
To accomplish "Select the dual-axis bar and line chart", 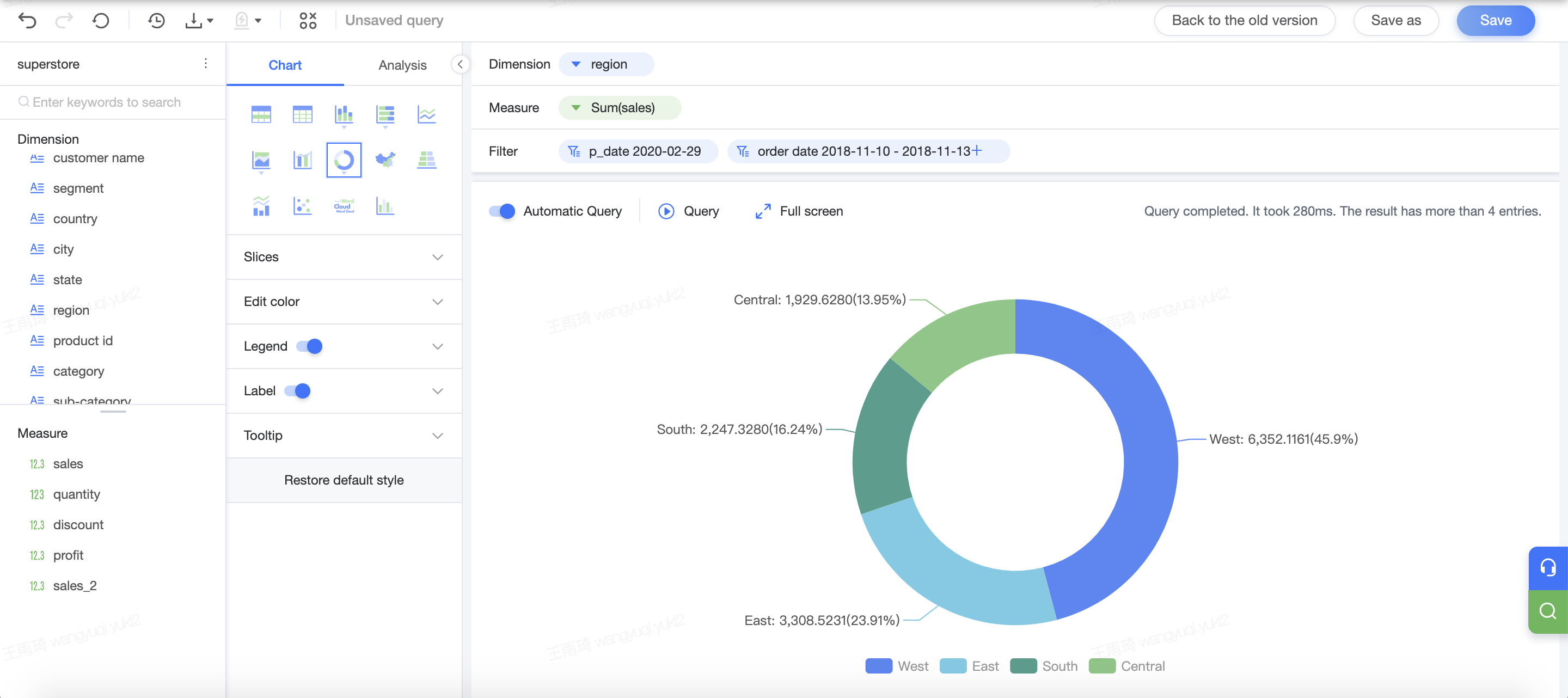I will click(x=303, y=160).
